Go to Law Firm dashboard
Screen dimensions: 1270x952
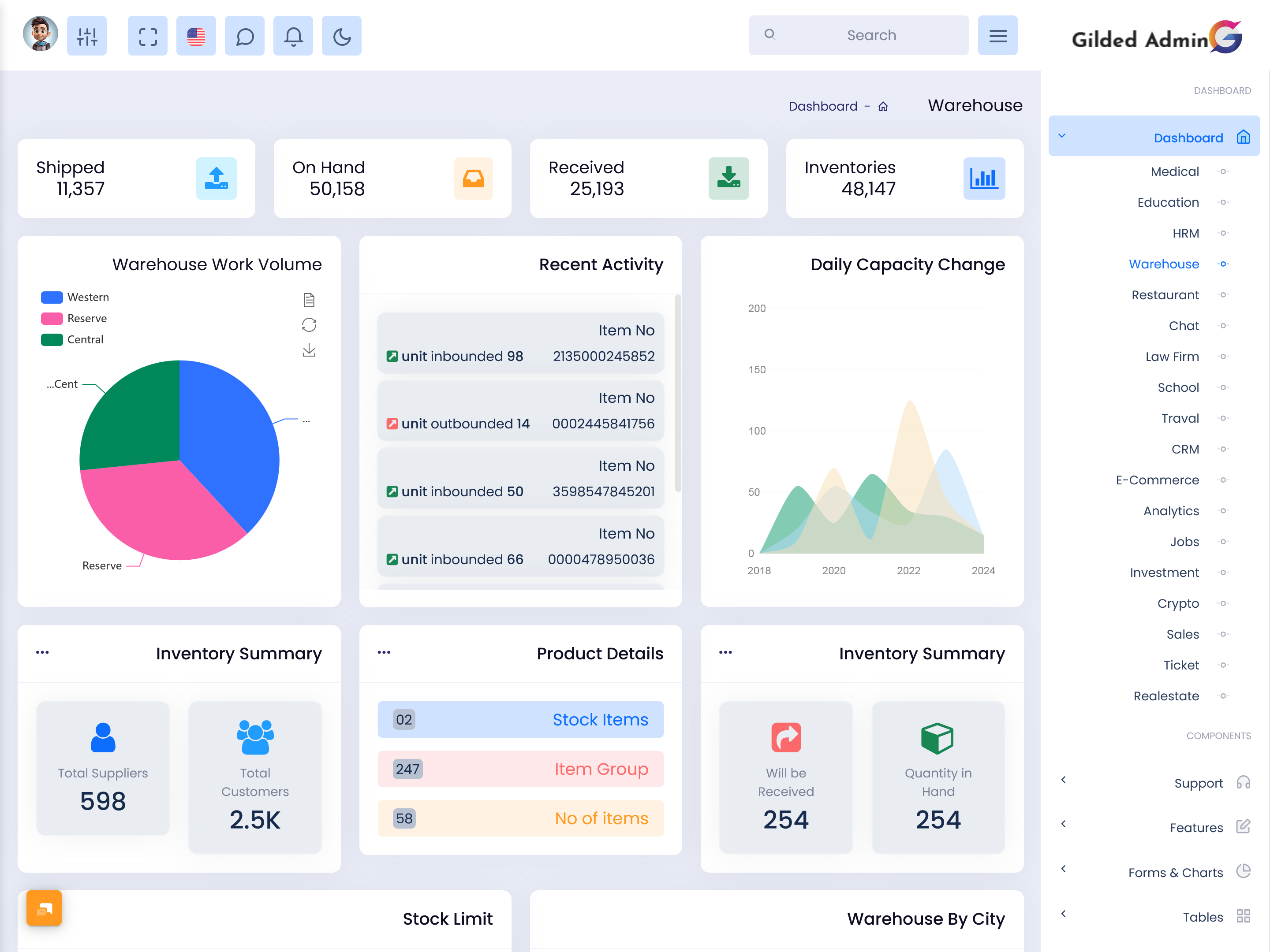point(1172,357)
